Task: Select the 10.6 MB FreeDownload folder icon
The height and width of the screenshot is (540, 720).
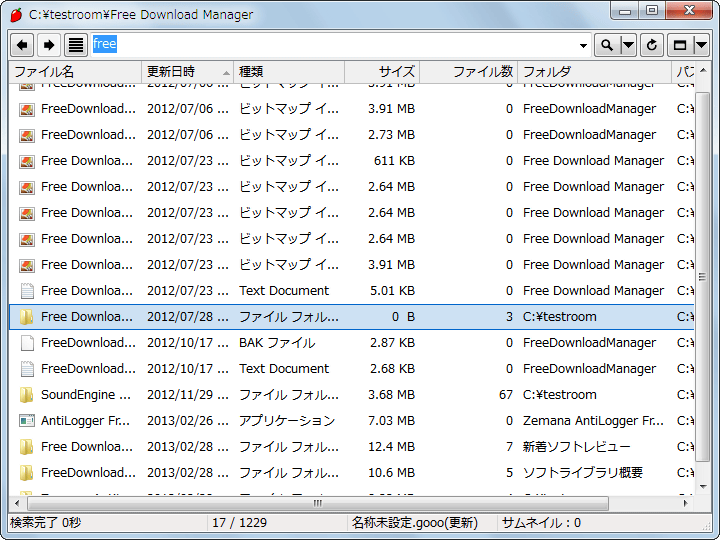Action: (x=27, y=473)
